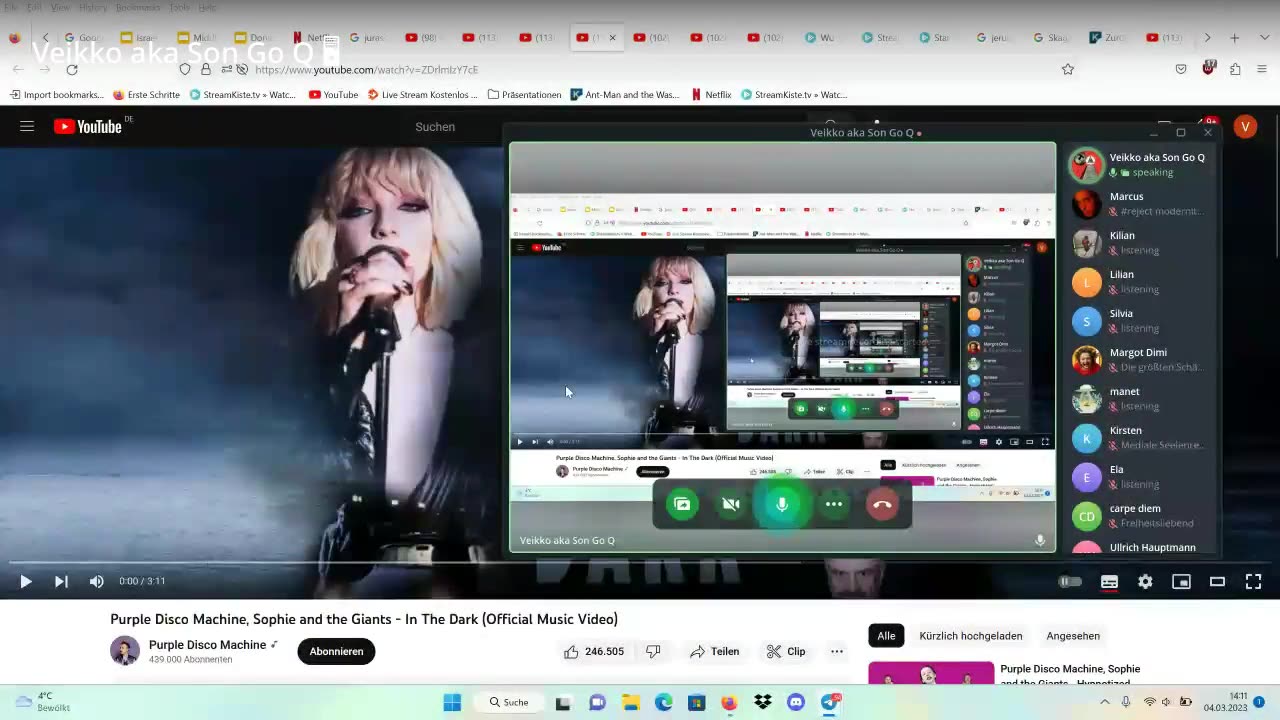Toggle YouTube autoplay switch
Image resolution: width=1280 pixels, height=720 pixels.
click(x=1070, y=581)
